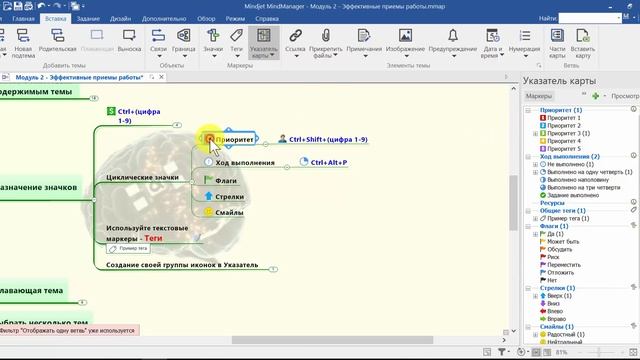Click the Просмотр button in Map Index panel
This screenshot has width=640, height=360.
[625, 96]
